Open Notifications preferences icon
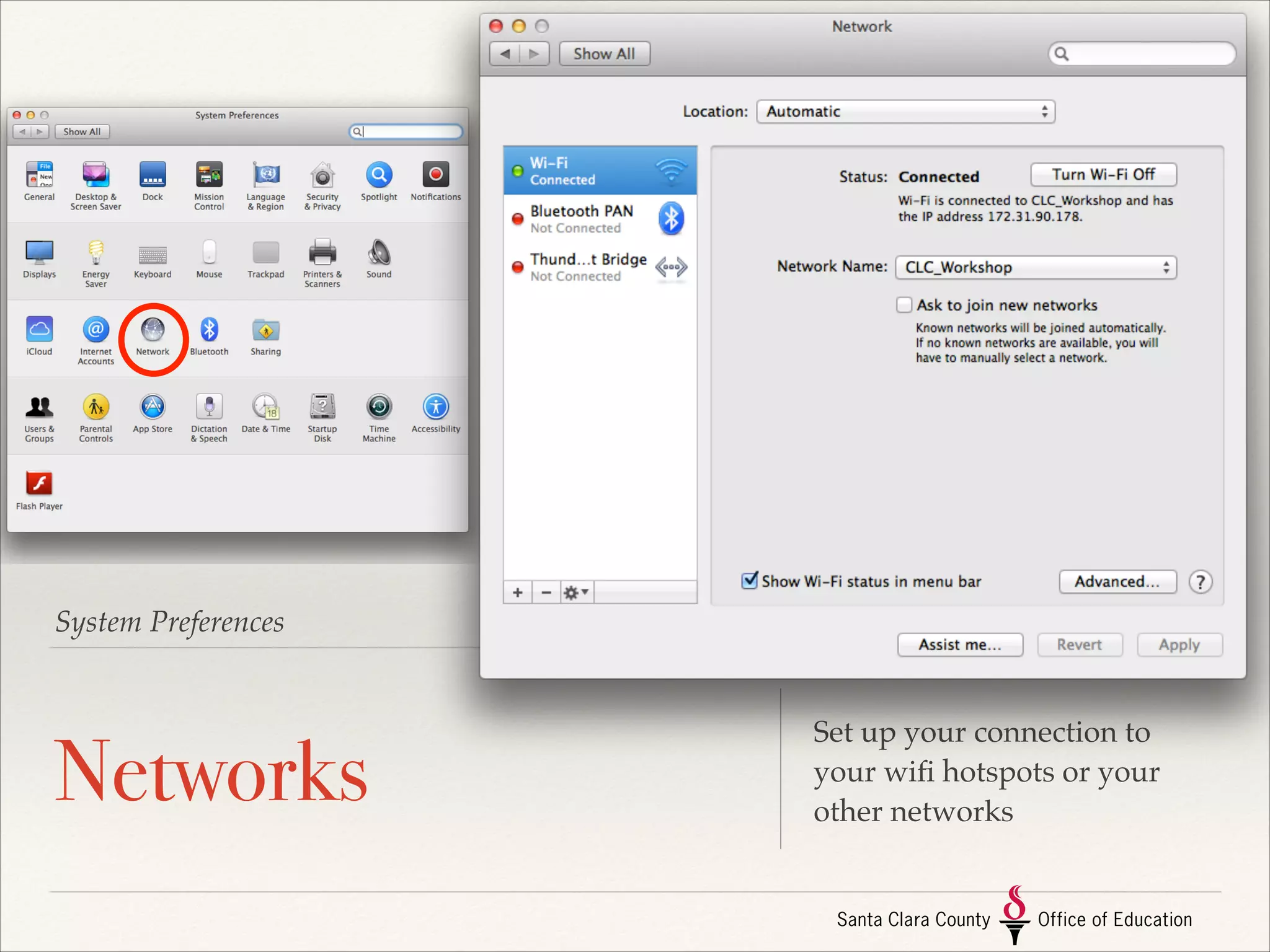The image size is (1270, 952). (436, 175)
